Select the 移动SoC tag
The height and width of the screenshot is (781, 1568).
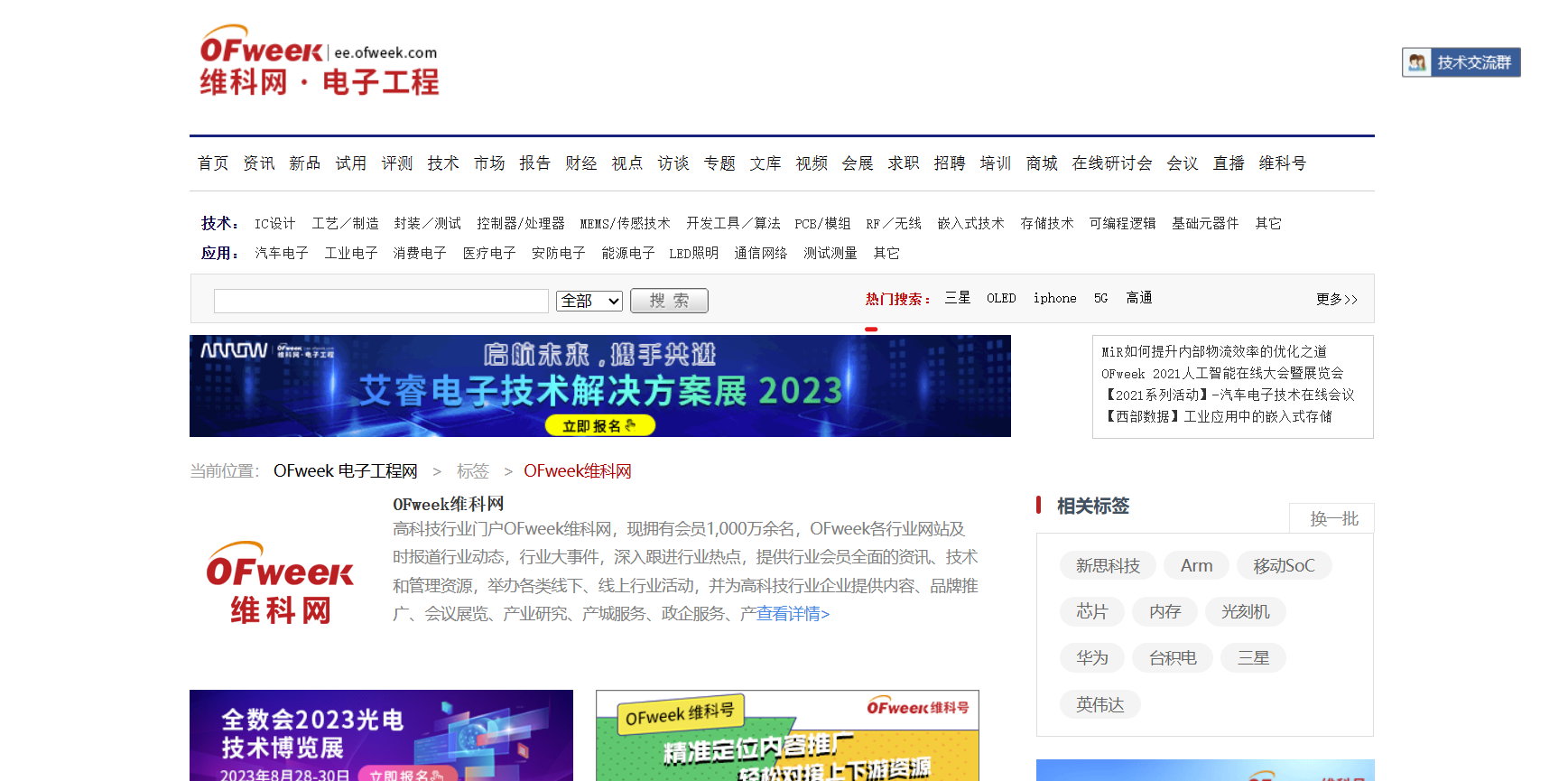tap(1284, 566)
